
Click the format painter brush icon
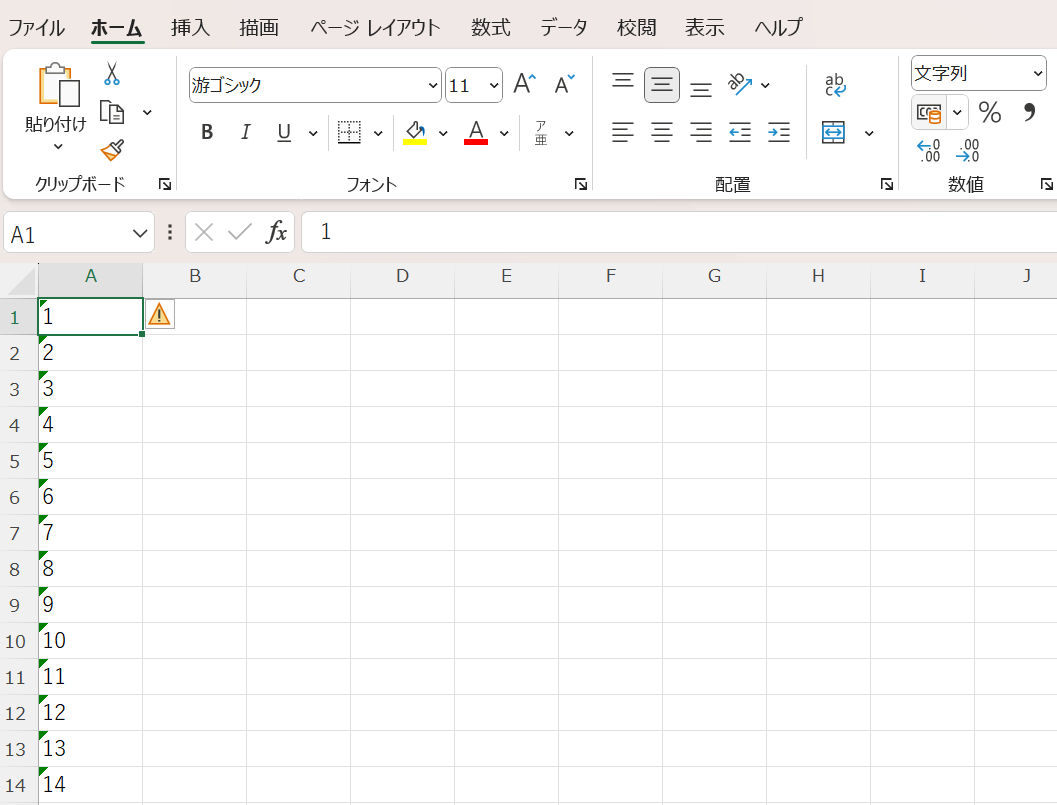click(112, 150)
